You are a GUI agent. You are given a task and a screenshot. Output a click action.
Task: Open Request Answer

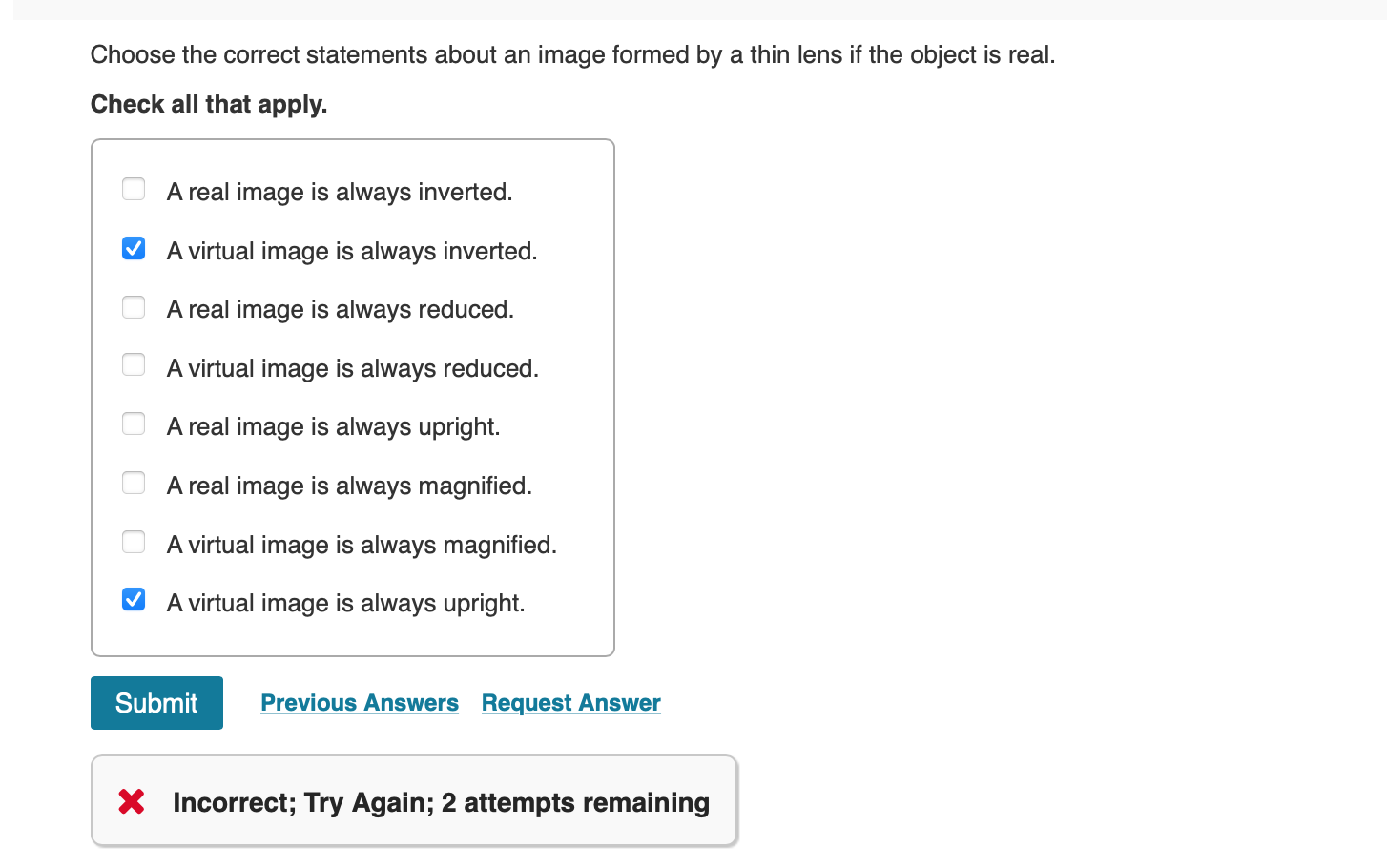point(570,703)
